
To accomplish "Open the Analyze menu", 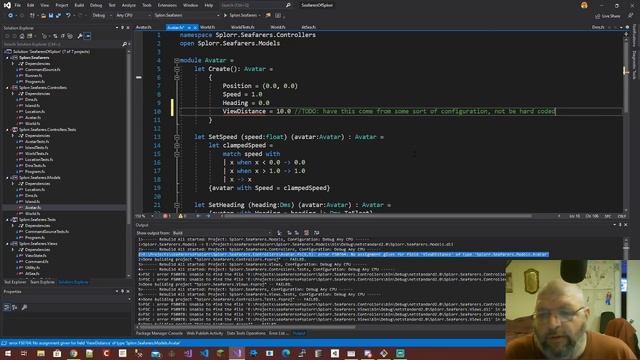I will pyautogui.click(x=129, y=5).
